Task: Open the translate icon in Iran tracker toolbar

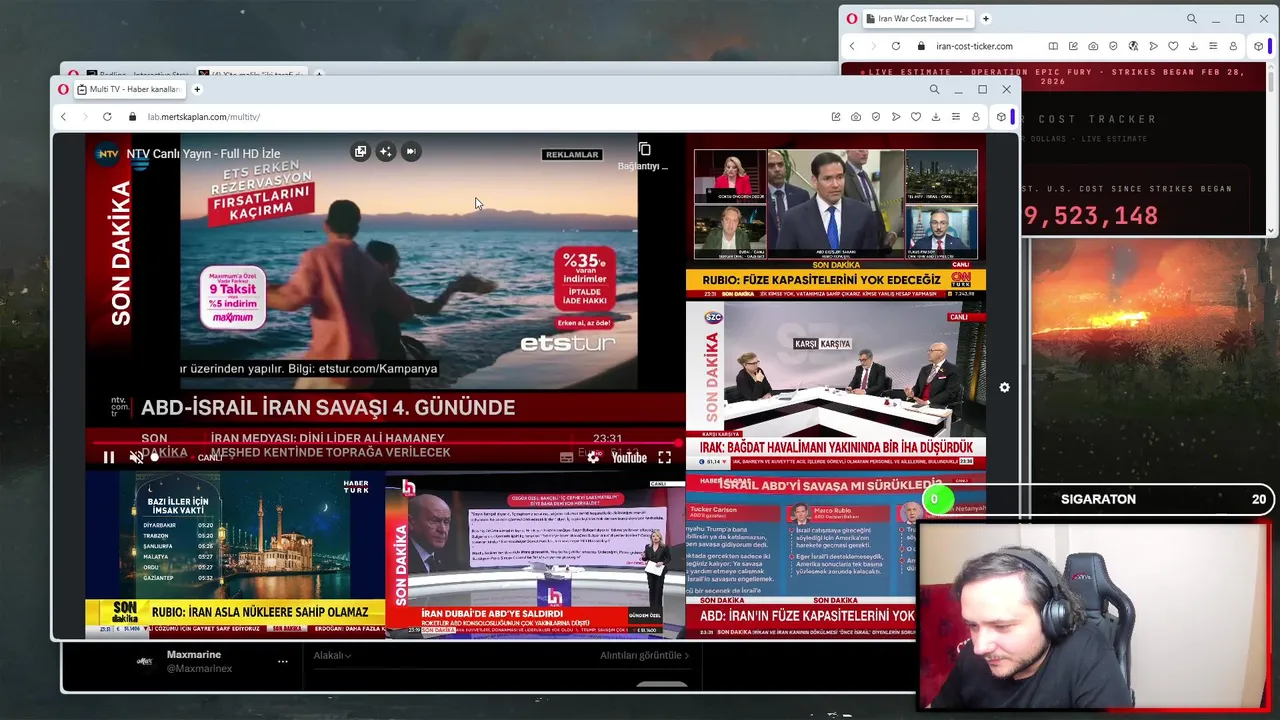Action: [1133, 46]
